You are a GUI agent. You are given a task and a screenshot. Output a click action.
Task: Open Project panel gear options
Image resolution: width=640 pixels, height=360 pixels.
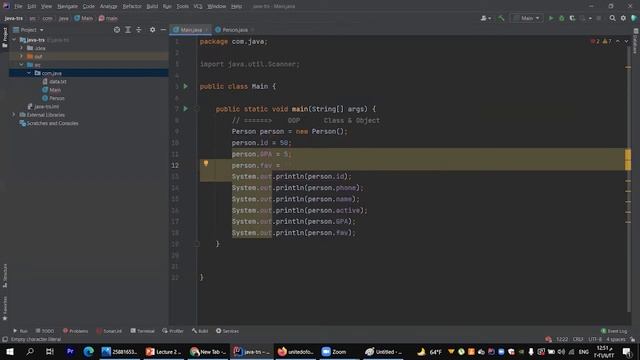[x=152, y=30]
